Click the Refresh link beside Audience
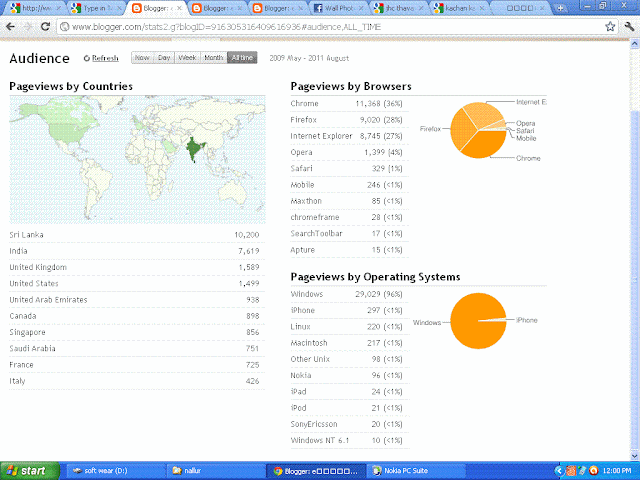Image resolution: width=640 pixels, height=480 pixels. [x=105, y=58]
